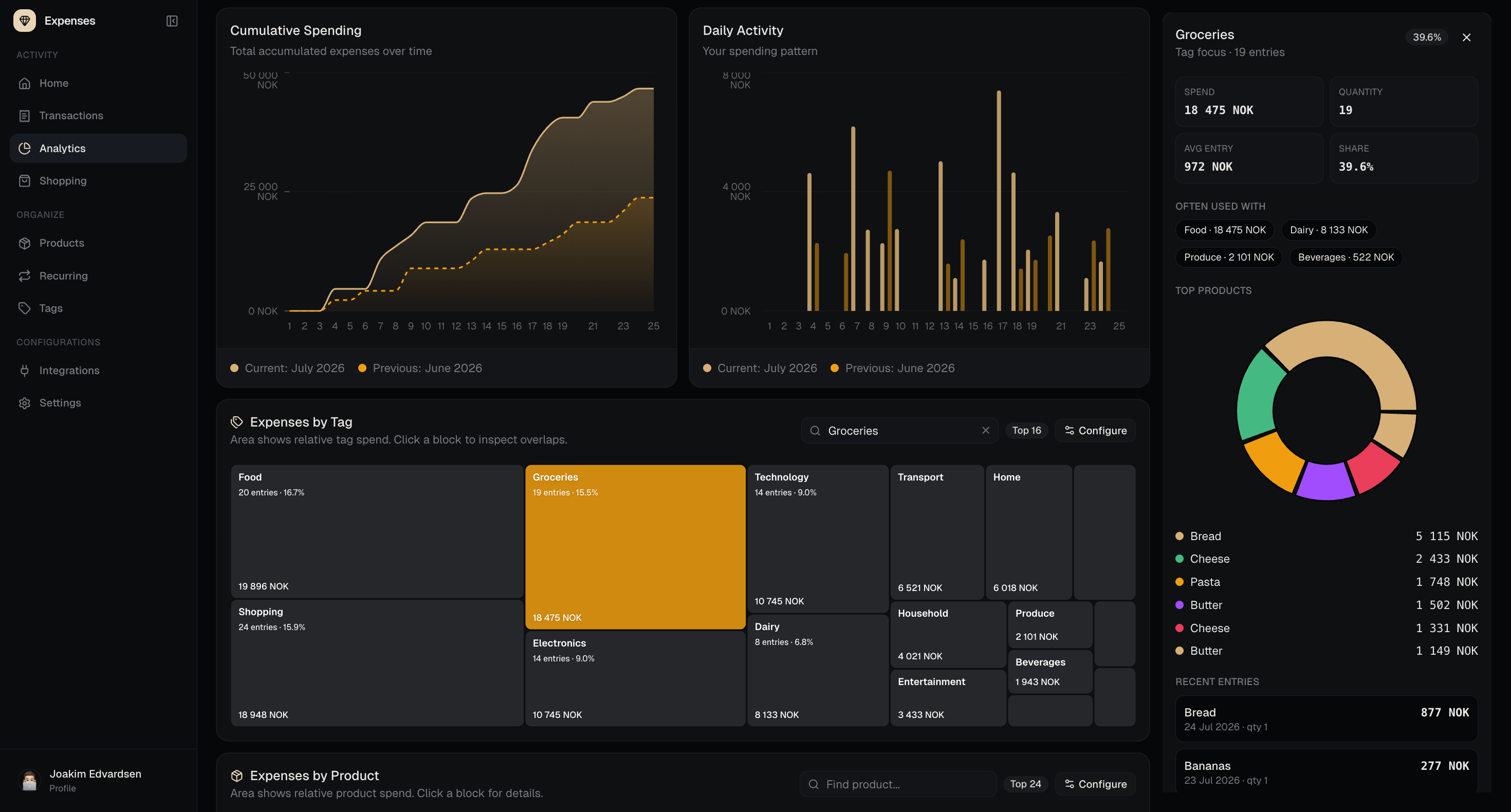Click Joakim Edvardsen's avatar picture
The image size is (1511, 812).
pos(29,780)
